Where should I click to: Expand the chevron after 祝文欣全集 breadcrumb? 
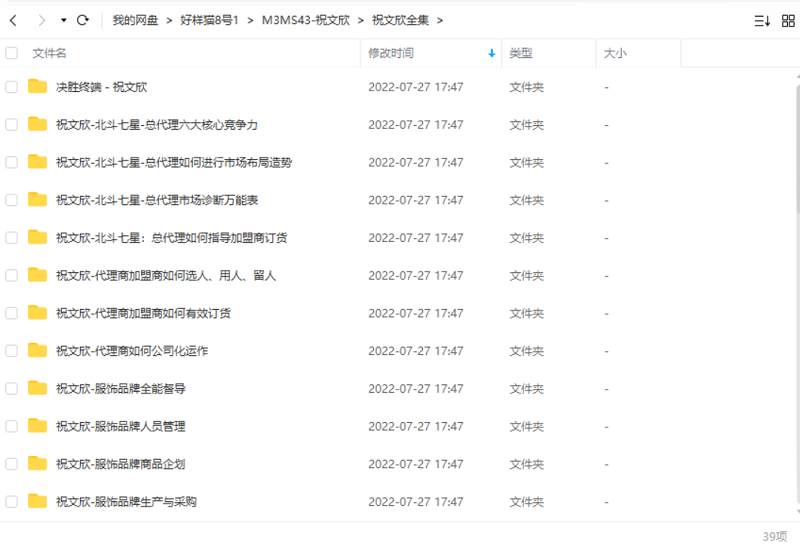tap(440, 20)
